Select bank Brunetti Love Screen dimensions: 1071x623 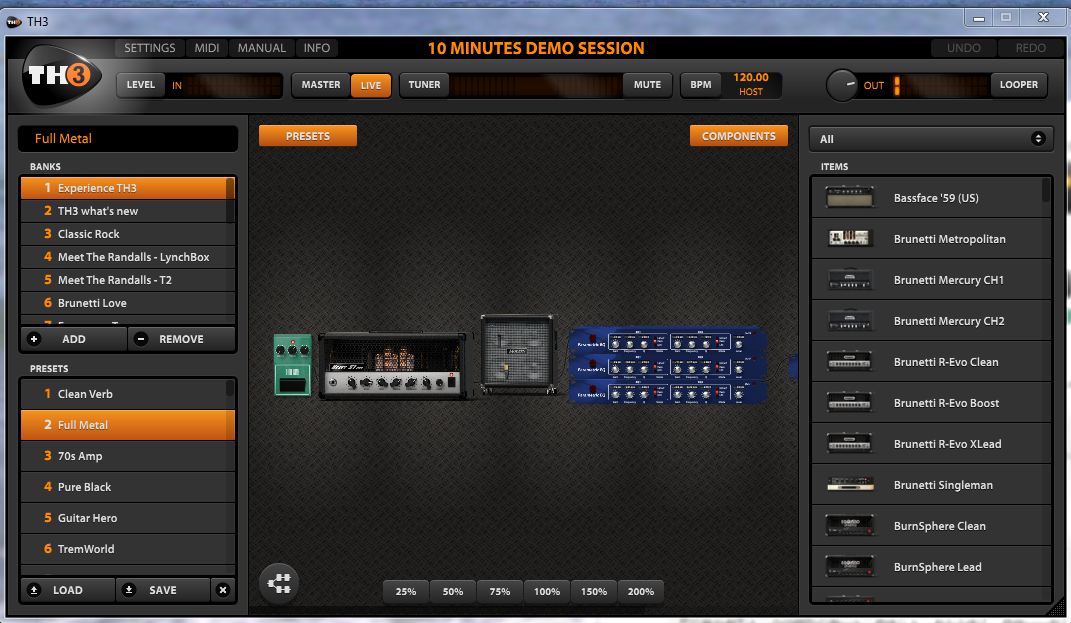(127, 303)
